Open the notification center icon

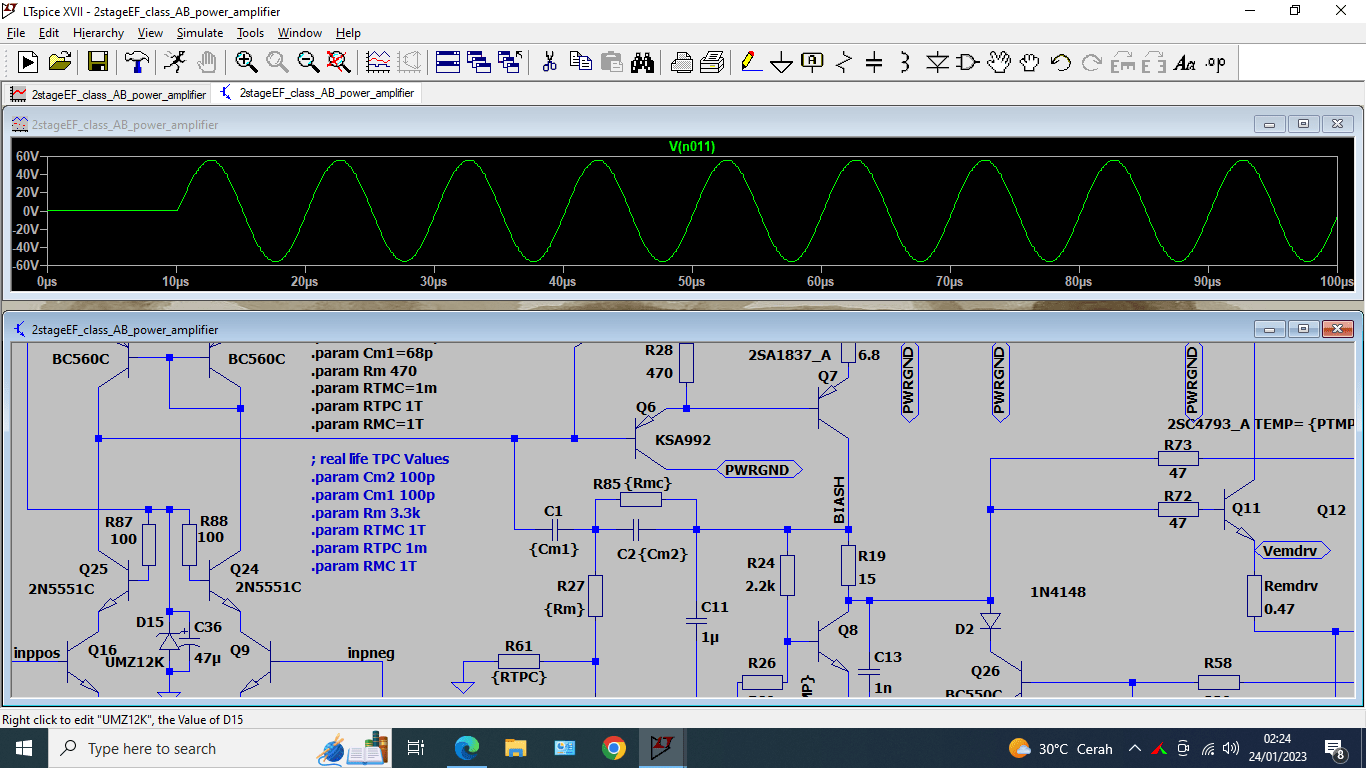click(x=1334, y=748)
